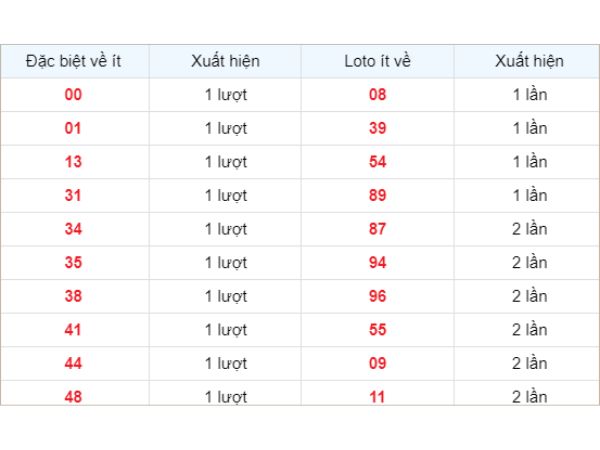Open loto number 87

pos(377,229)
